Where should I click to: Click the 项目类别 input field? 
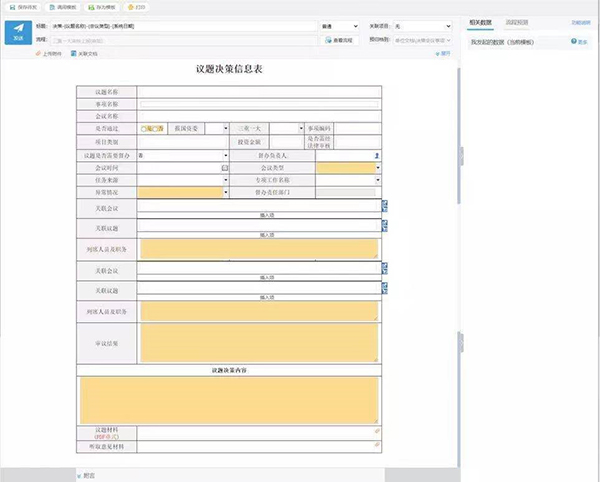coord(183,142)
